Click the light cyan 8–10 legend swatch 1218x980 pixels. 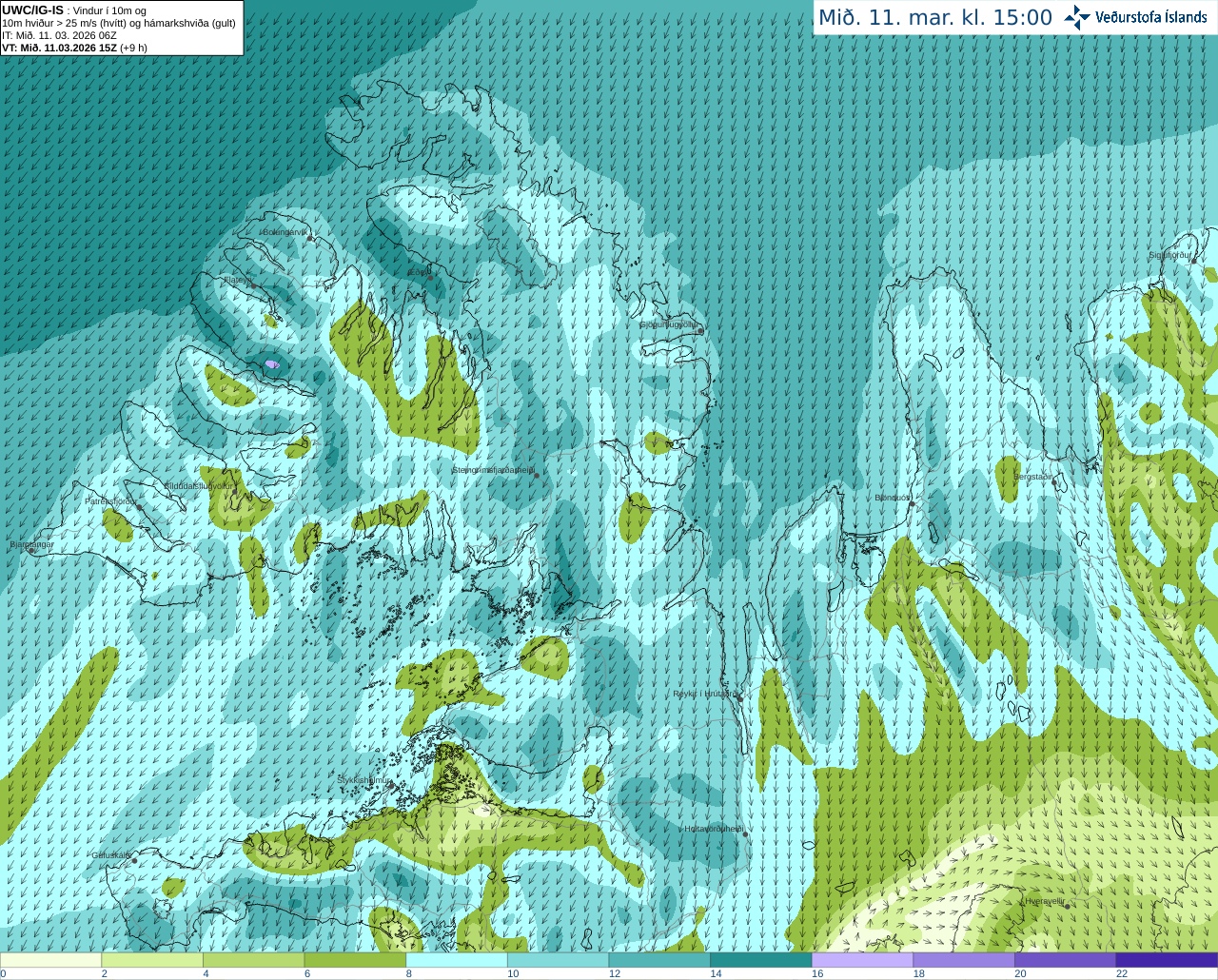point(457,960)
